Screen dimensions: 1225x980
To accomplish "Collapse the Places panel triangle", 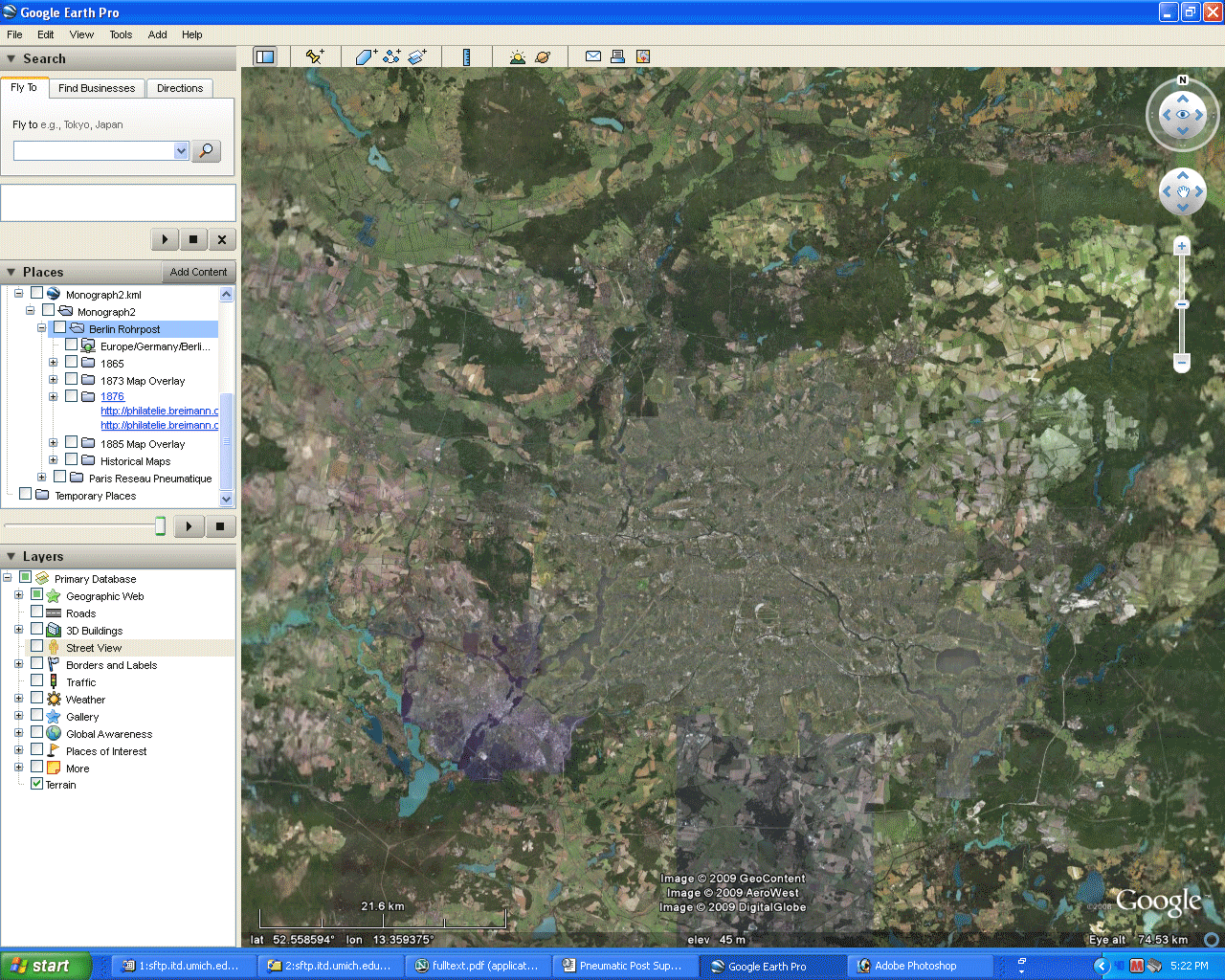I will [11, 273].
